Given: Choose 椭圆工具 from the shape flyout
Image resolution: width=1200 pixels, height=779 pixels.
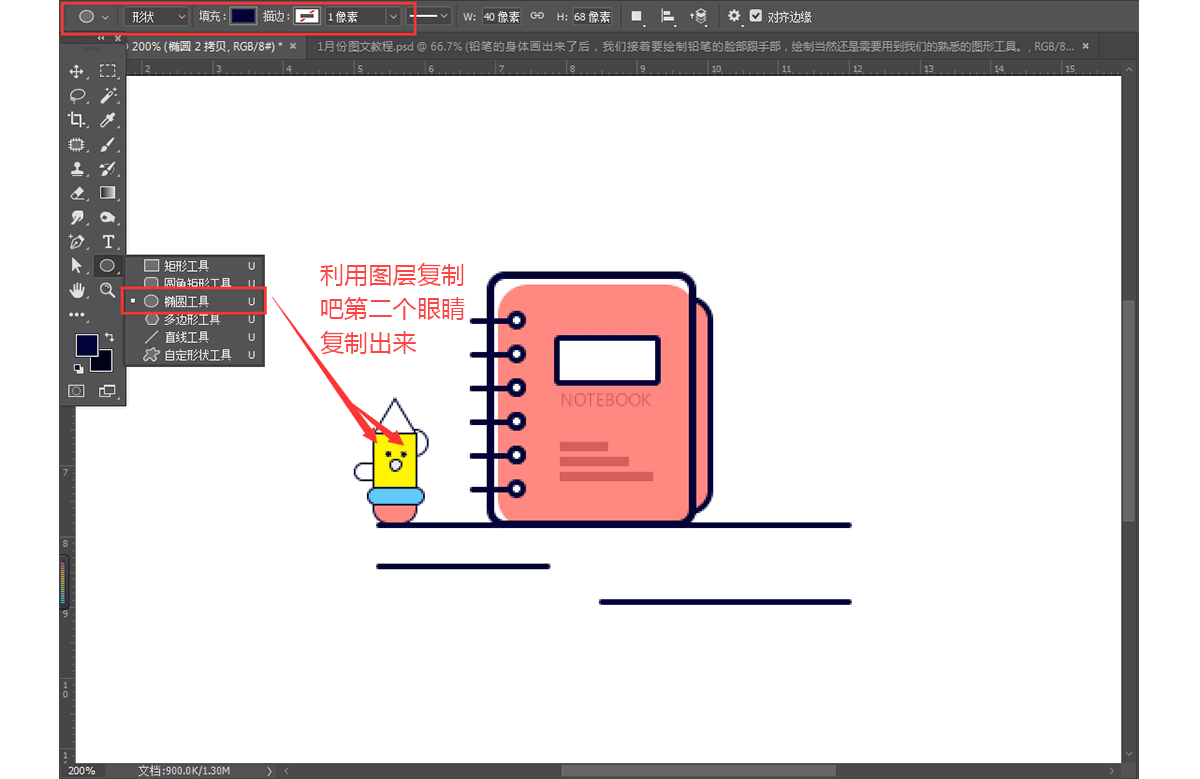Looking at the screenshot, I should point(187,301).
